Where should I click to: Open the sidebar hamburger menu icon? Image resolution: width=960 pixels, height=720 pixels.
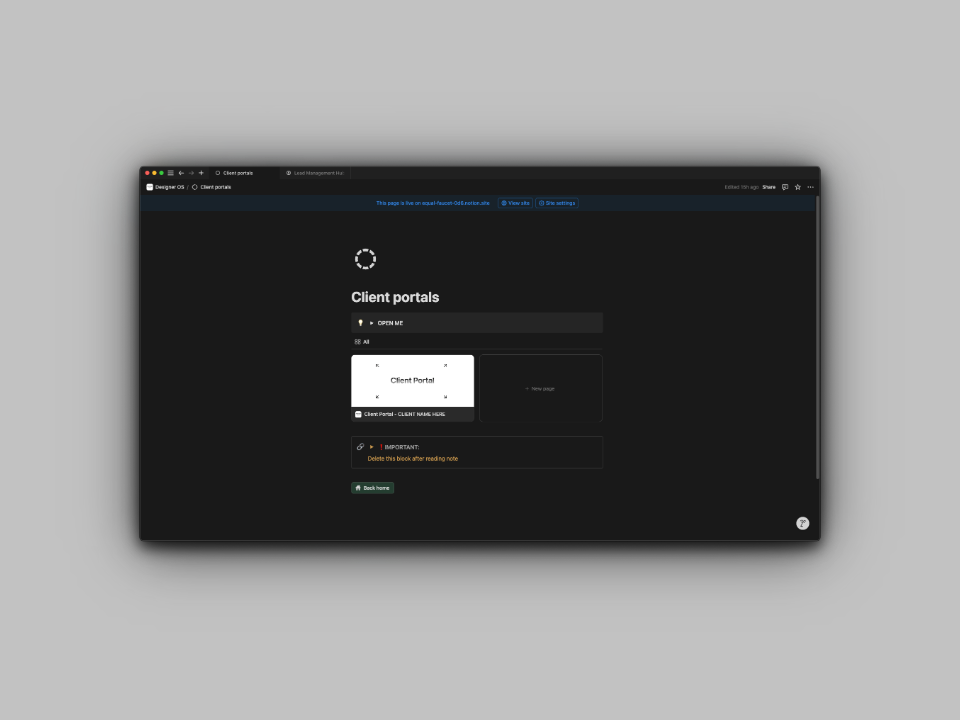tap(171, 173)
